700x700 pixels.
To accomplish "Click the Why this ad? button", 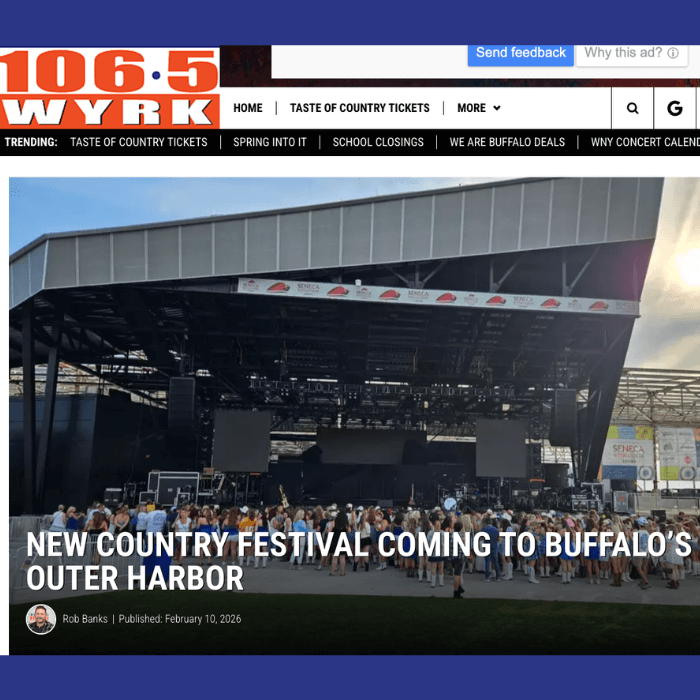I will click(631, 55).
